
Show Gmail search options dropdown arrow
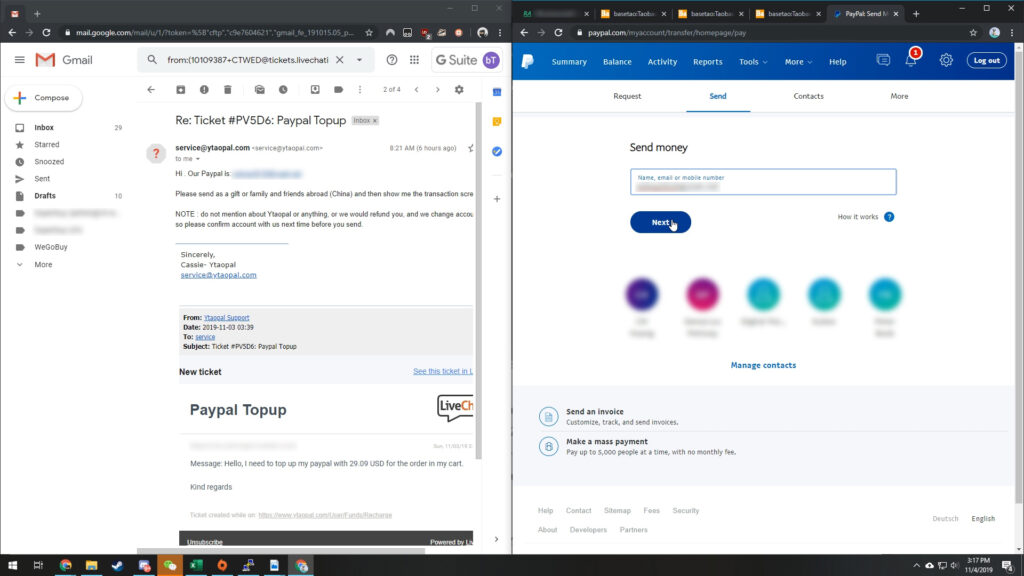(x=359, y=60)
